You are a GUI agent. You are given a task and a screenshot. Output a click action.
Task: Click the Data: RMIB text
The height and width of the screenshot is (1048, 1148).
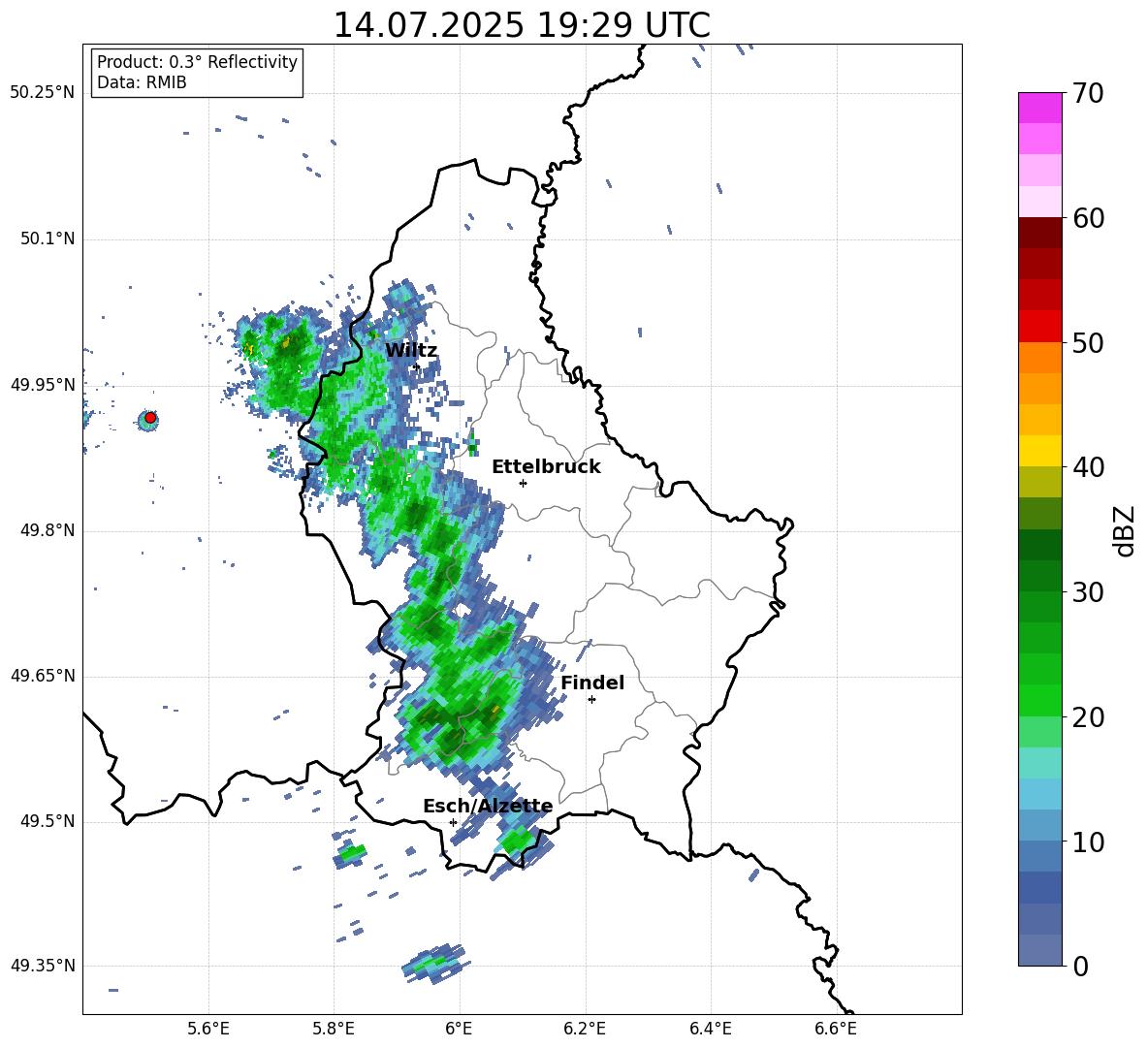tap(142, 82)
